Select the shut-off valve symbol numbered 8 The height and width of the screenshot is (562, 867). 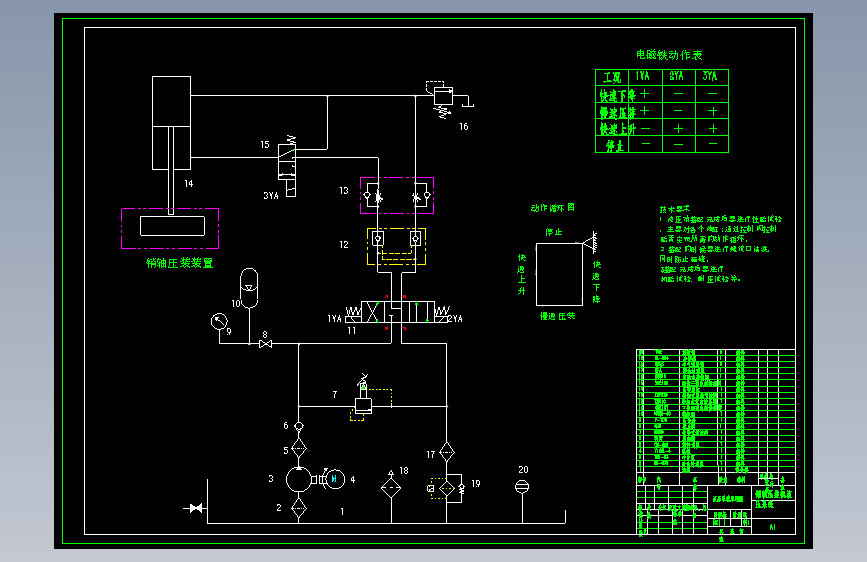pyautogui.click(x=265, y=344)
